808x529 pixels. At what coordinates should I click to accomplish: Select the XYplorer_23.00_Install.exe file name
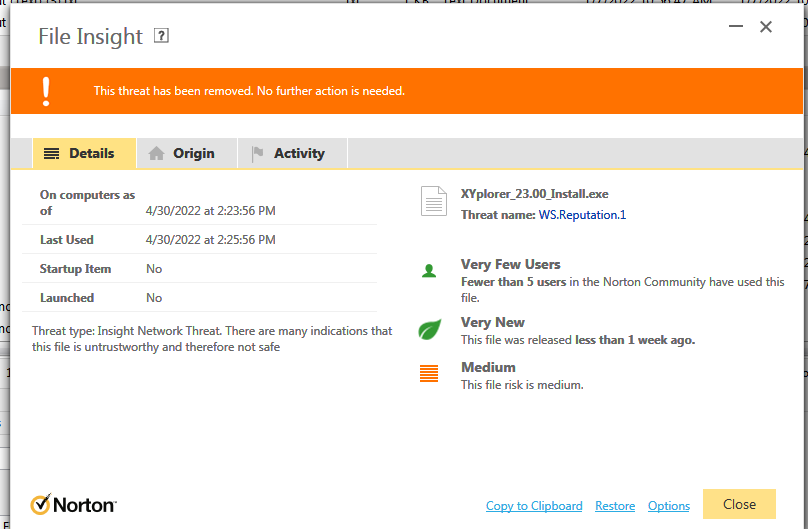tap(534, 194)
